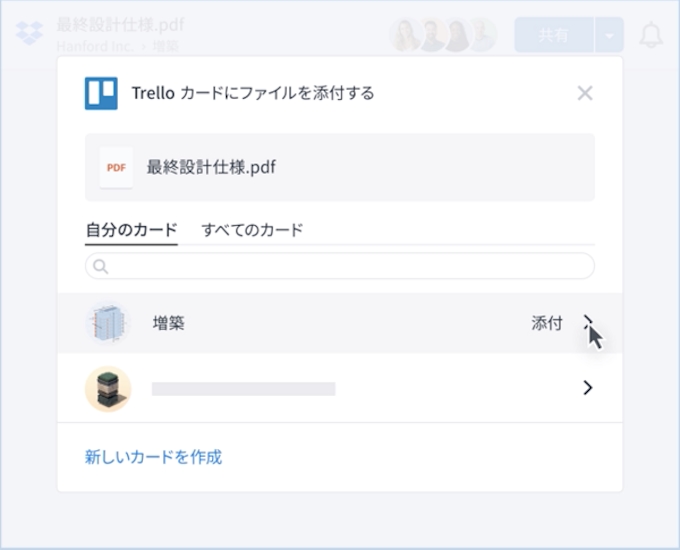The height and width of the screenshot is (550, 680).
Task: Click 添付 on the 増築 card
Action: click(546, 323)
